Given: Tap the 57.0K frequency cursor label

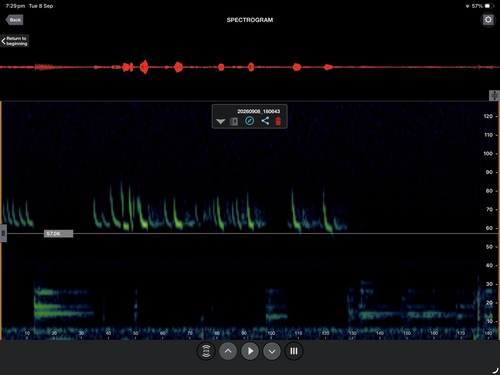Looking at the screenshot, I should point(58,234).
